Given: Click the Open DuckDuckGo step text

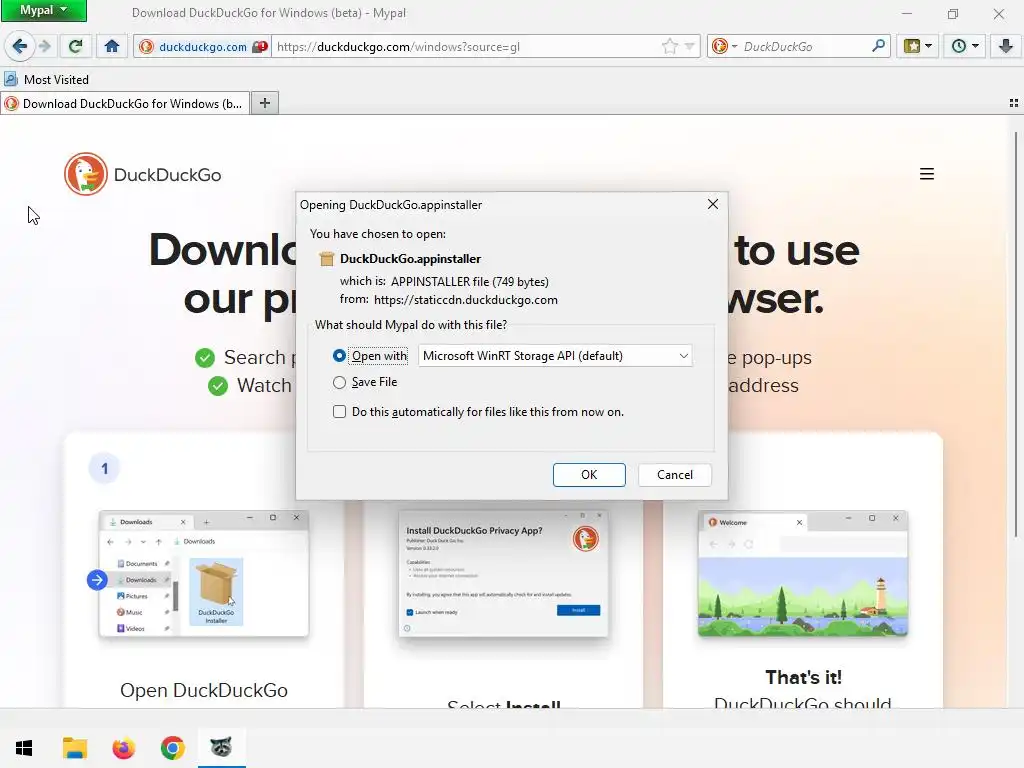Looking at the screenshot, I should pyautogui.click(x=204, y=690).
